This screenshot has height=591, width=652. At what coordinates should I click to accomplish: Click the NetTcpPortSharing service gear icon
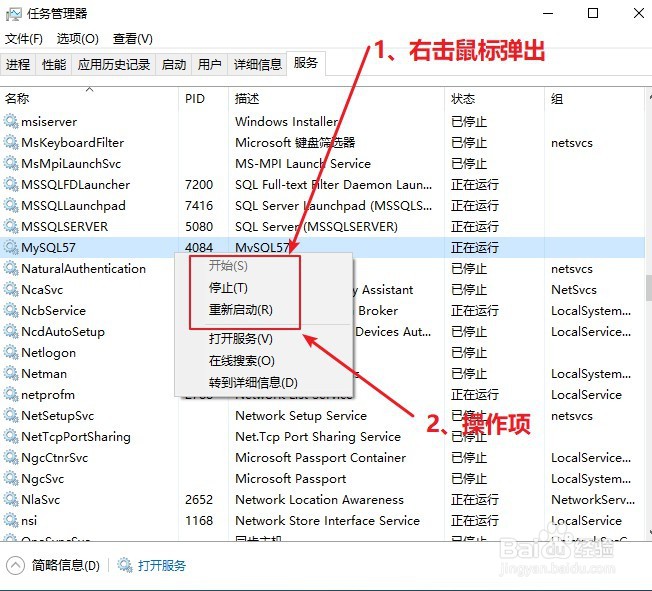click(x=11, y=436)
